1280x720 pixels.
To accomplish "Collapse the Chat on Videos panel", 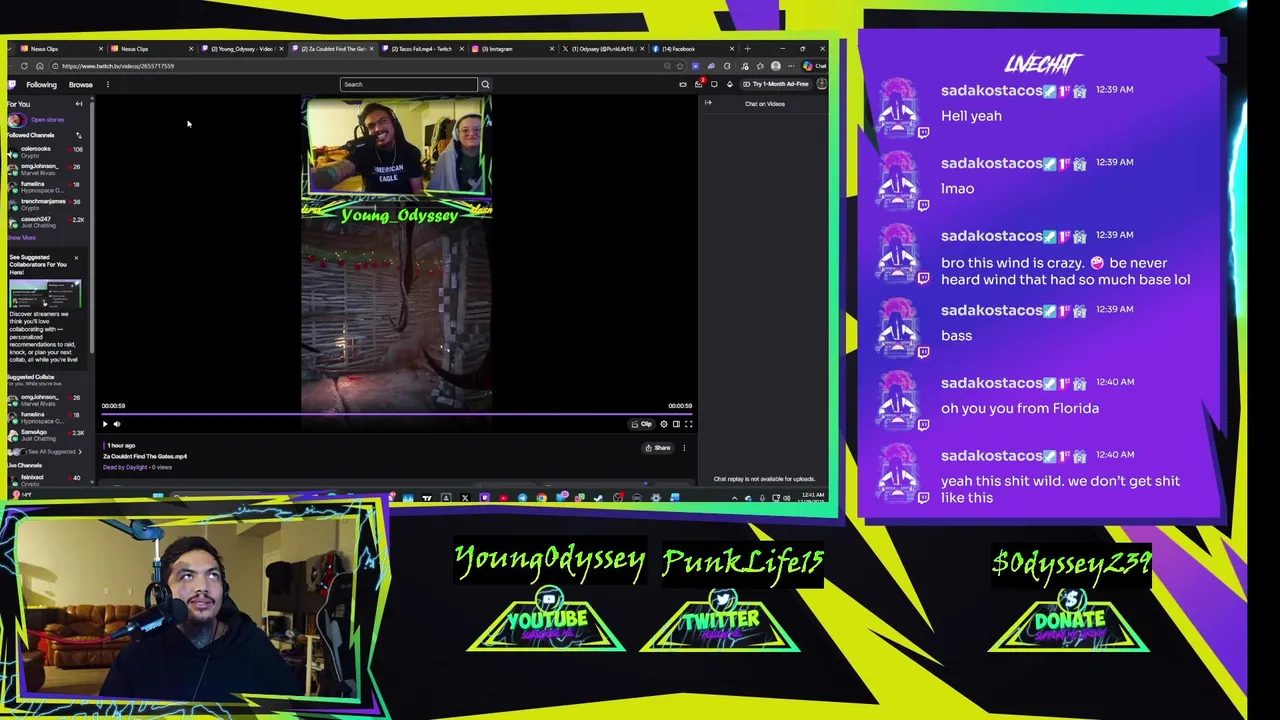I will click(708, 103).
